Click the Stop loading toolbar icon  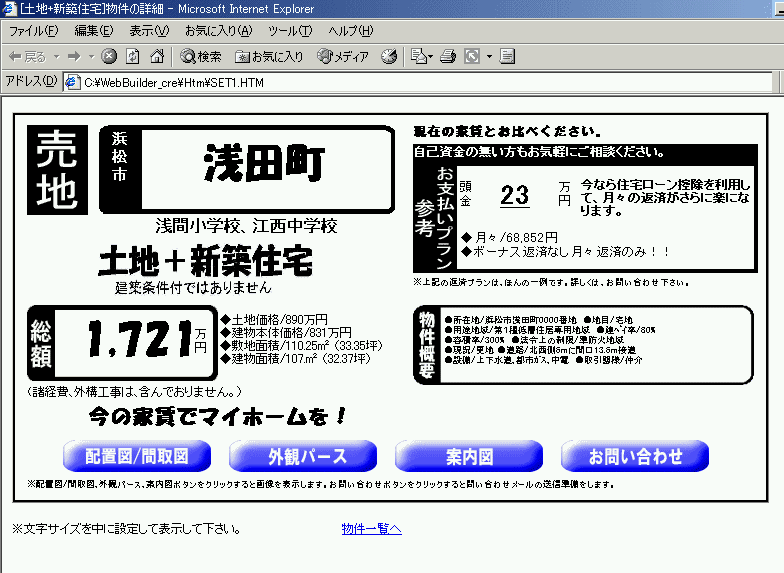(109, 56)
